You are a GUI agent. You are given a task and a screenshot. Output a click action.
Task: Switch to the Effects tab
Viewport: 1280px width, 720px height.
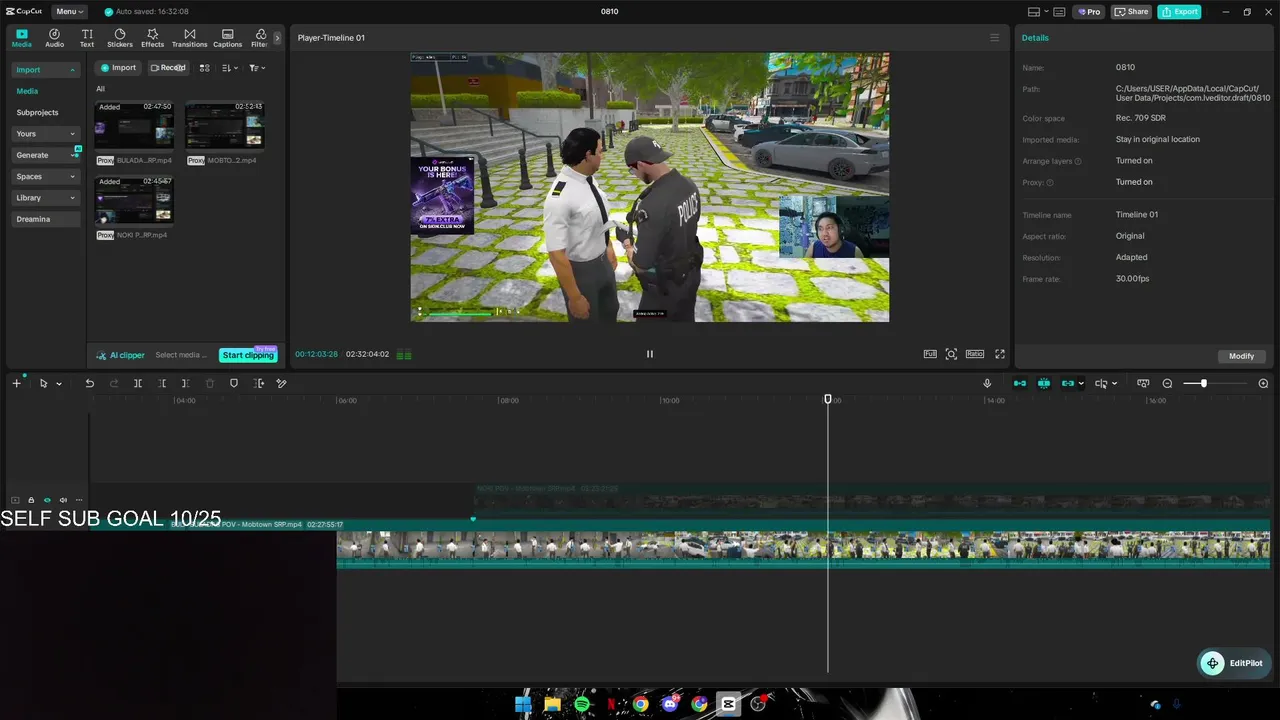[x=152, y=38]
